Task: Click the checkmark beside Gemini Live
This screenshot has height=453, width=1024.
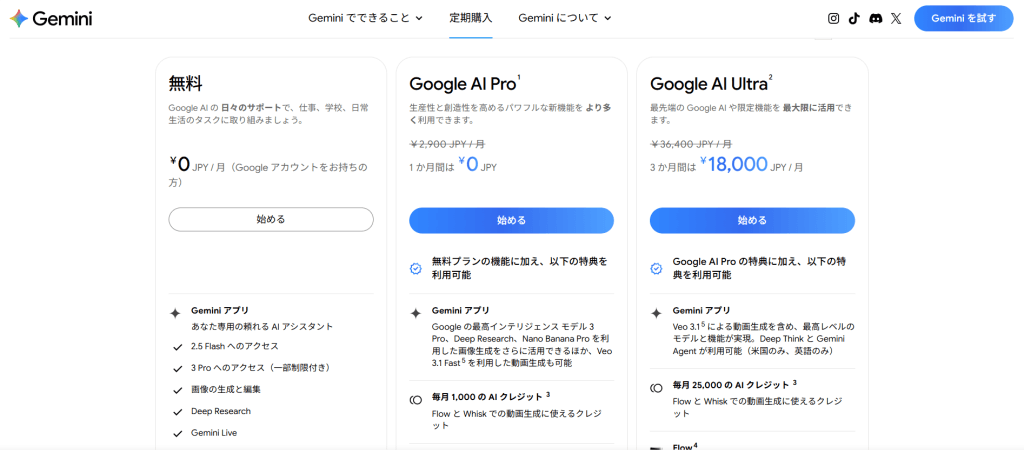Action: click(x=176, y=433)
